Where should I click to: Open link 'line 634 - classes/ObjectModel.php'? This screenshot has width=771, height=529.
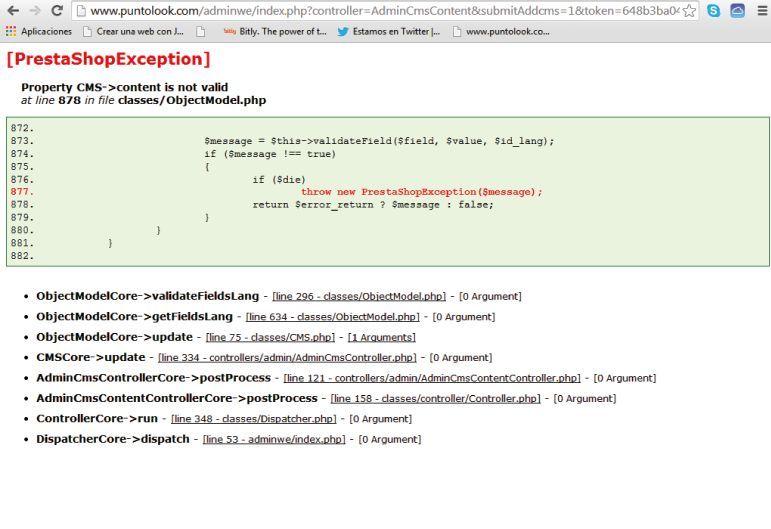pyautogui.click(x=332, y=317)
